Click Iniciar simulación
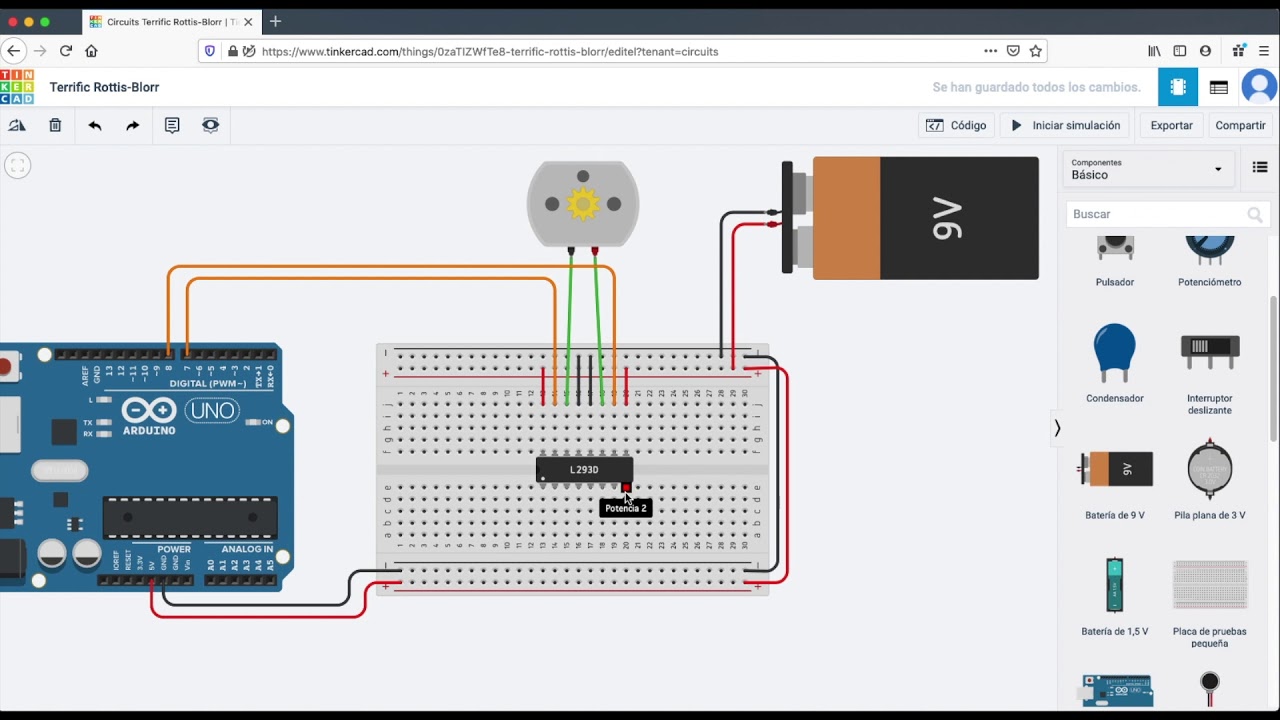The image size is (1280, 720). pyautogui.click(x=1065, y=125)
